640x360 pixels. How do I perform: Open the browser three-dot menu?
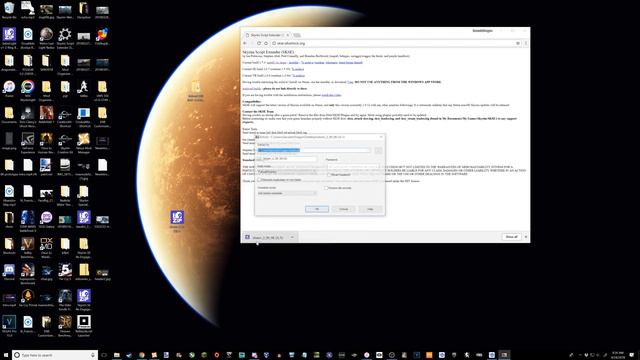pos(526,43)
